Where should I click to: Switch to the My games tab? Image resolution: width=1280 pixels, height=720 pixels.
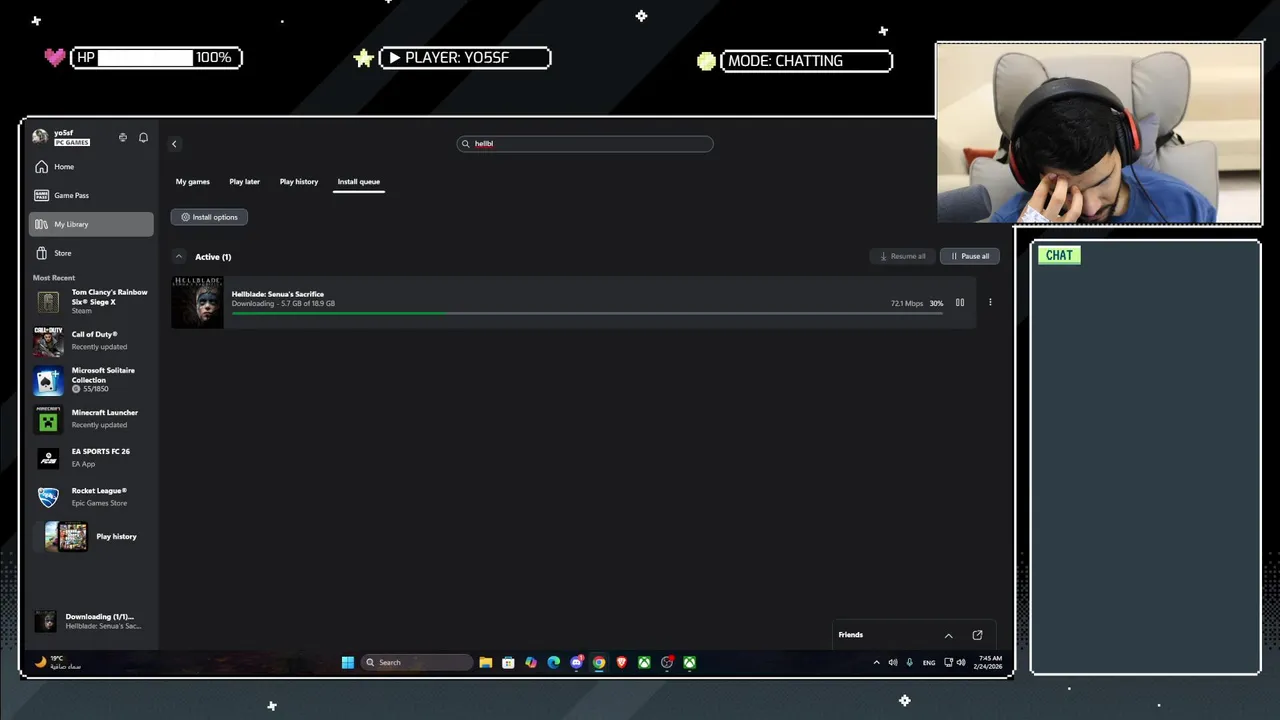pos(193,182)
